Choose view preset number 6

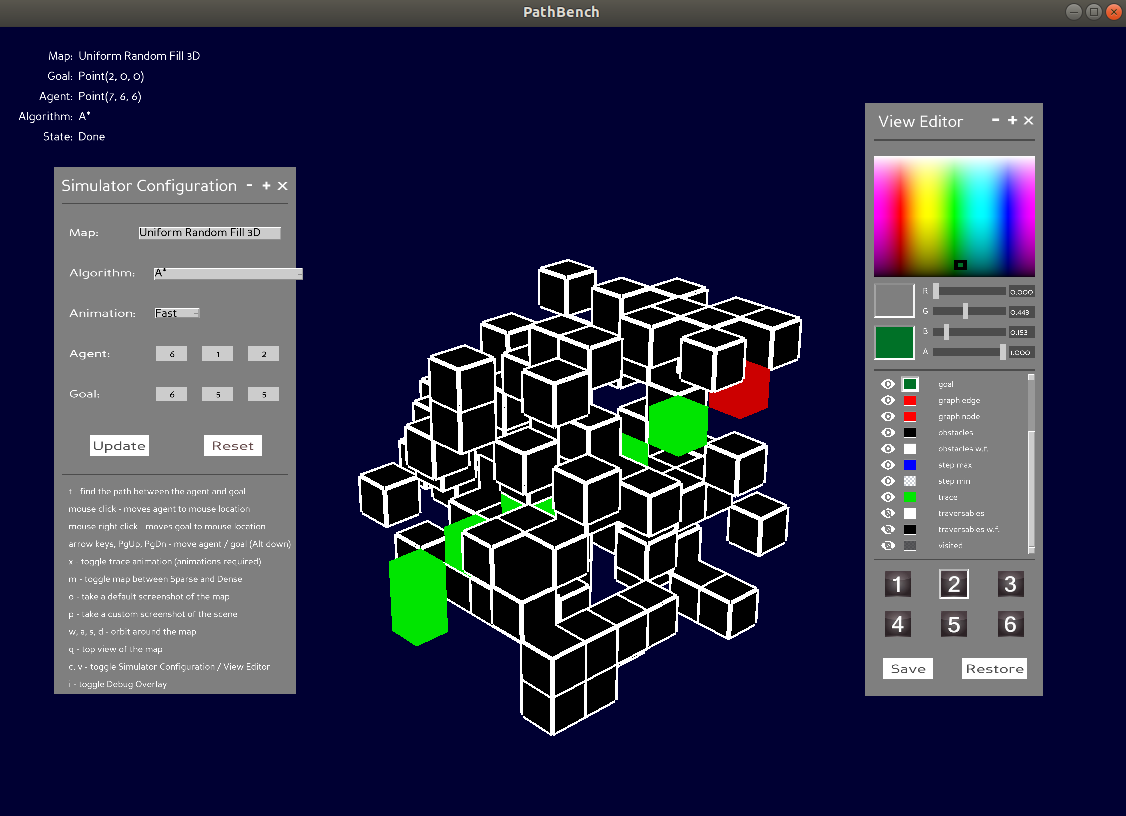coord(1010,625)
